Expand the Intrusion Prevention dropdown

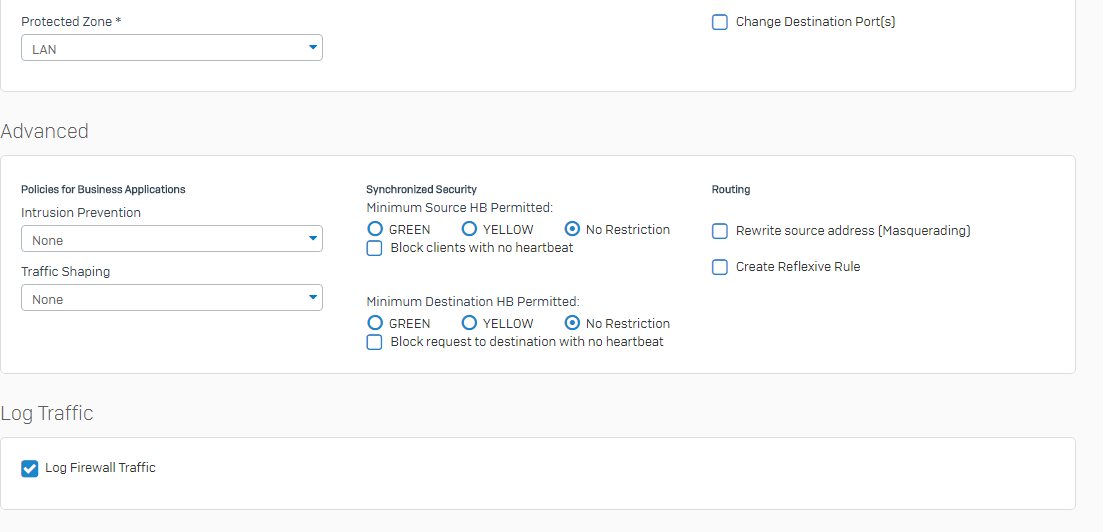tap(172, 239)
